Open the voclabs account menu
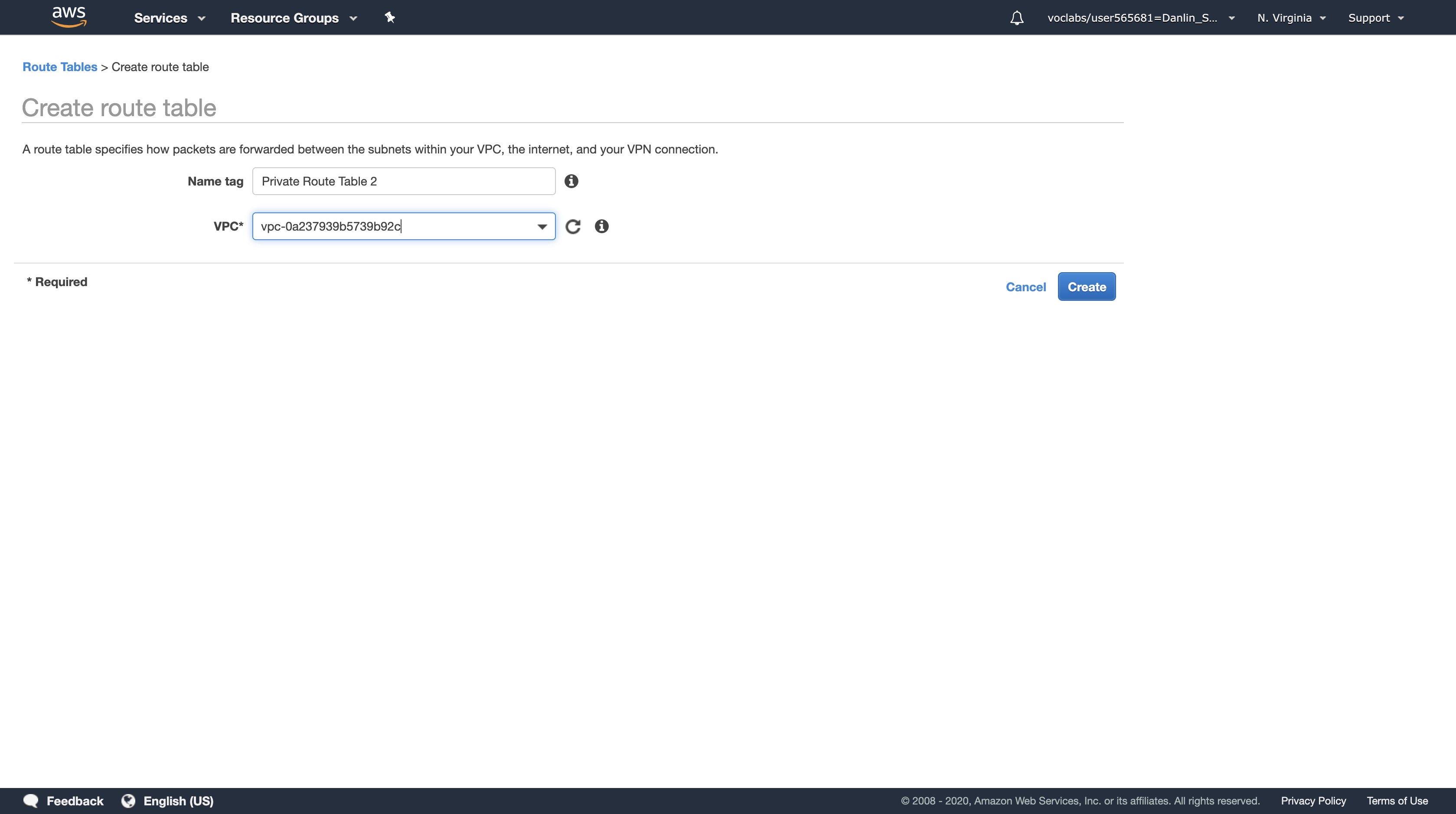 [1140, 18]
